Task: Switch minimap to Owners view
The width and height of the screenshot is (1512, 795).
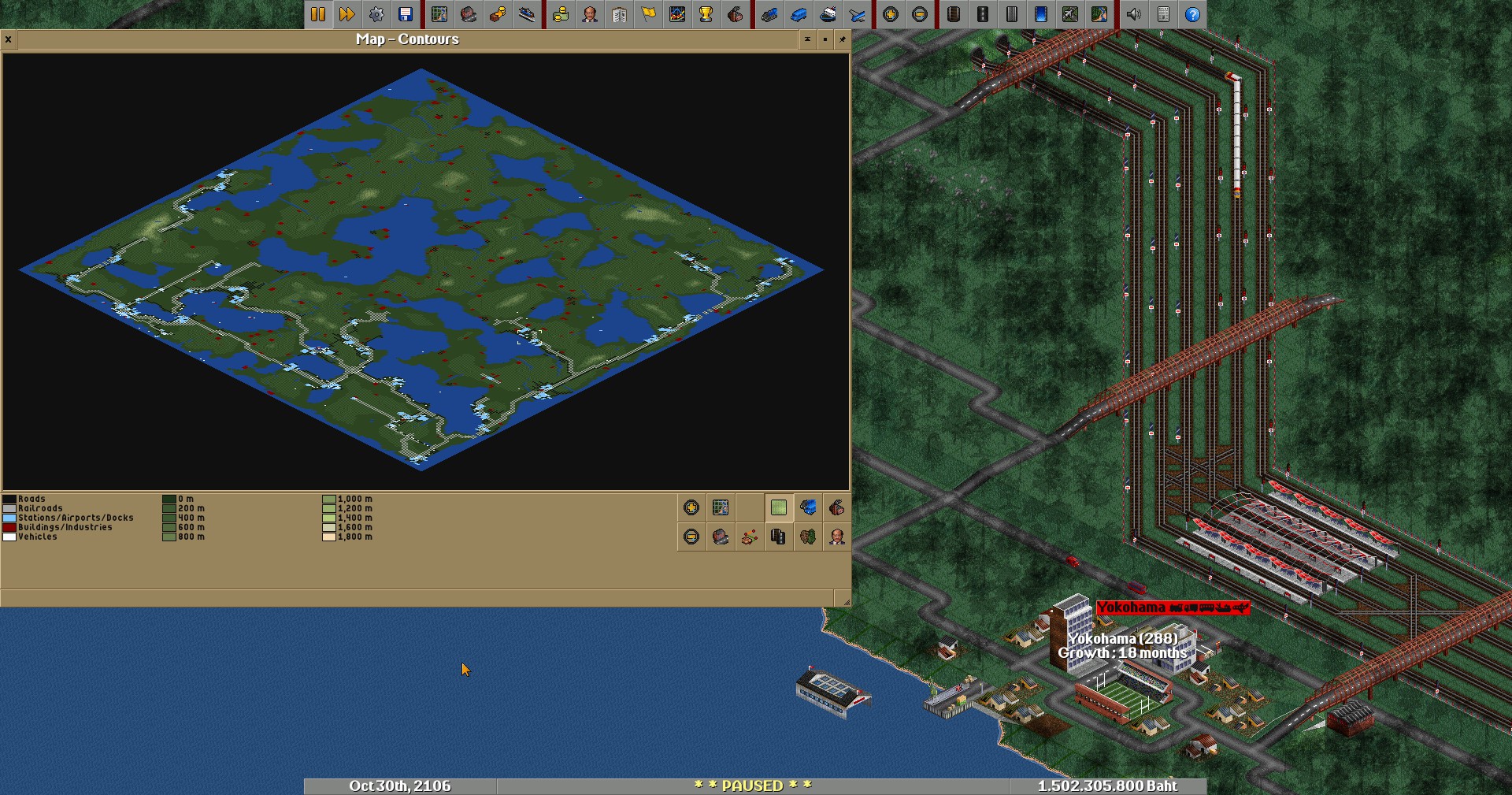Action: tap(837, 537)
